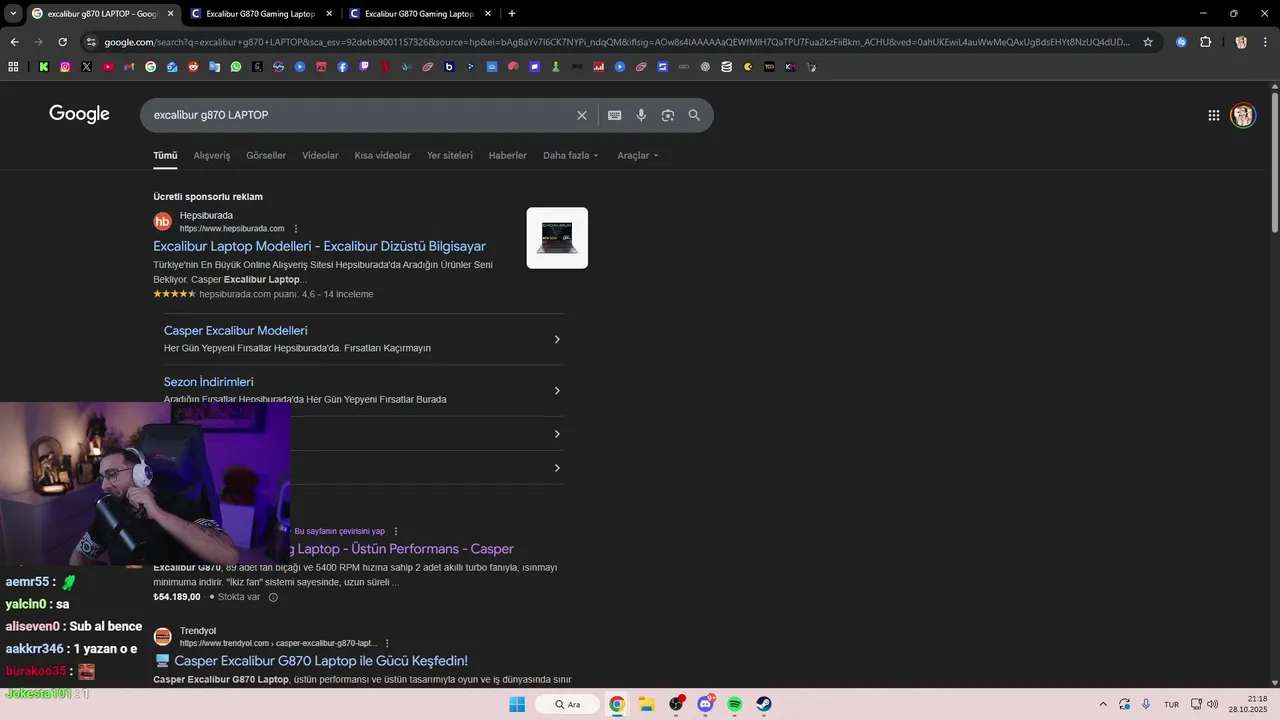Open the Kick bookmark icon
The image size is (1280, 720).
(44, 67)
